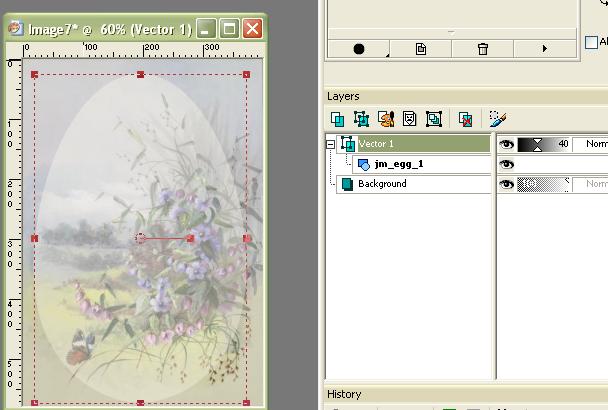The image size is (608, 410).
Task: Click the Background layer icon
Action: click(x=347, y=184)
